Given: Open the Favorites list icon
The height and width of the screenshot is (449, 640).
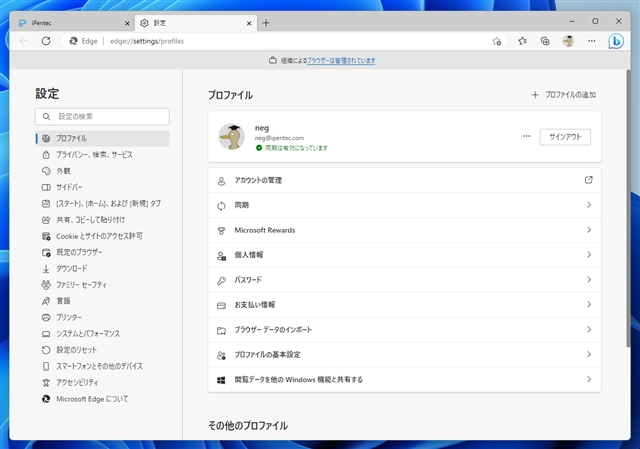Looking at the screenshot, I should click(522, 41).
